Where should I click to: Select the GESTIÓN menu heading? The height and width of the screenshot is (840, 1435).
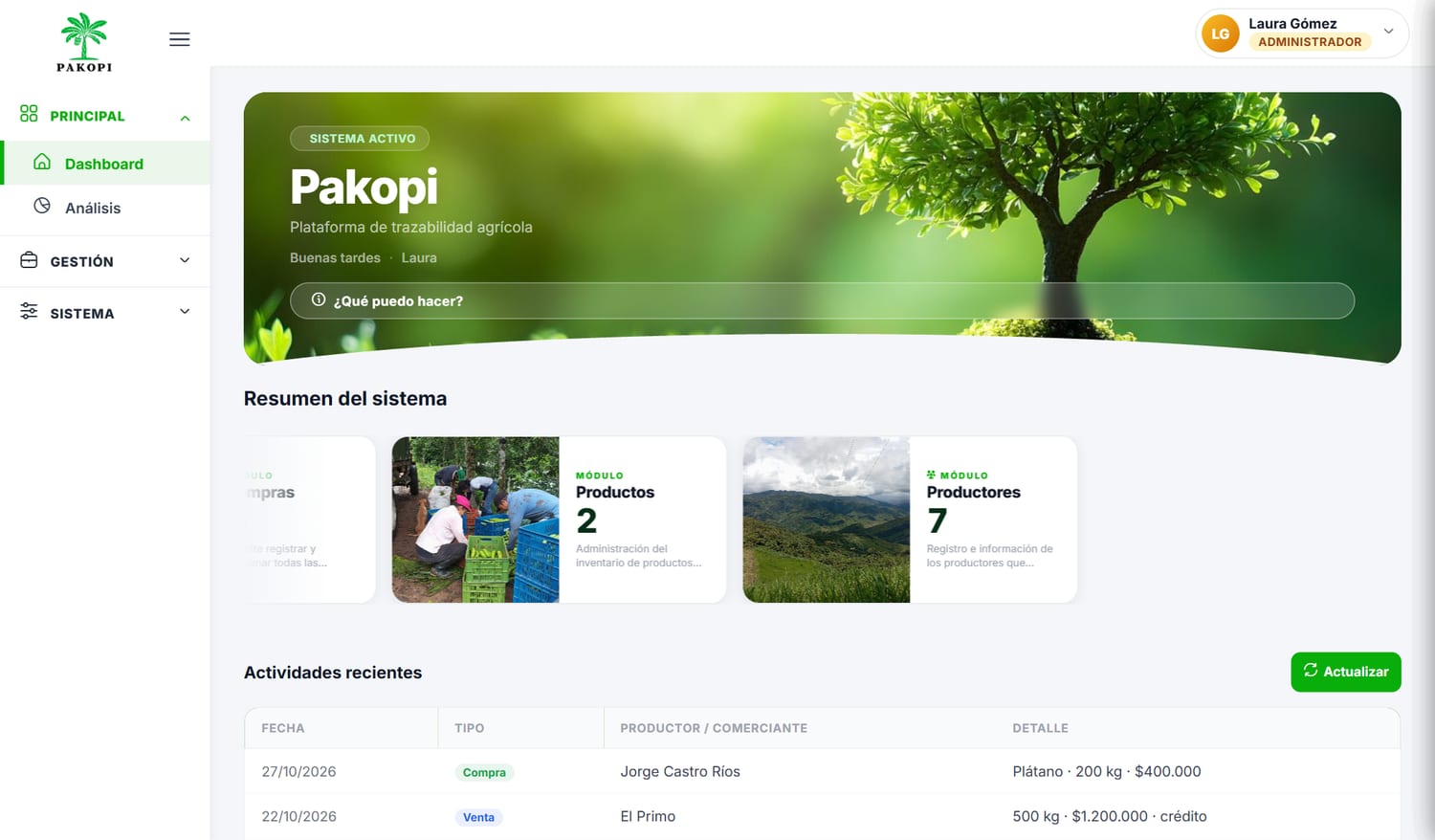pyautogui.click(x=81, y=262)
